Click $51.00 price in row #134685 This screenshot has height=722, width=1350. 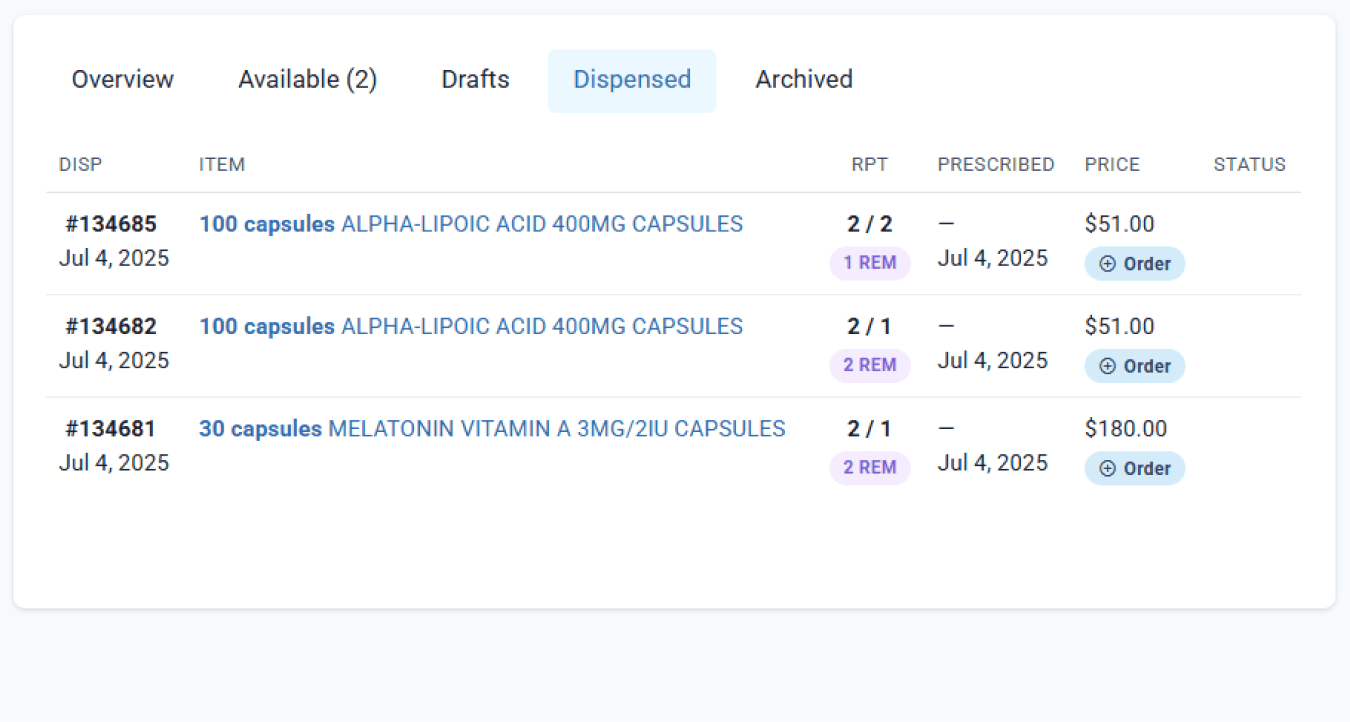(x=1120, y=224)
